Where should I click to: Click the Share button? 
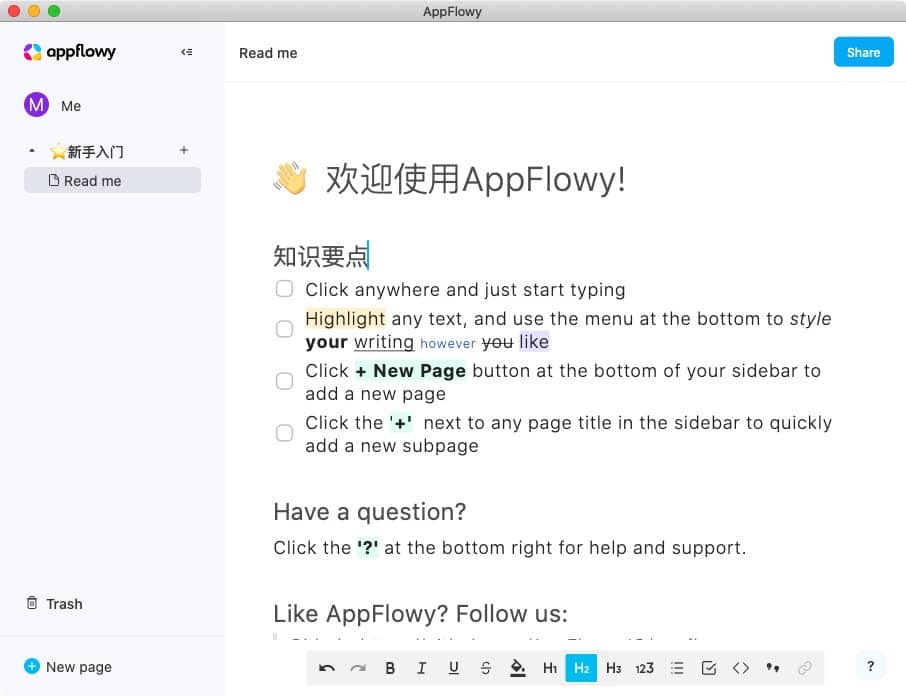[x=863, y=52]
